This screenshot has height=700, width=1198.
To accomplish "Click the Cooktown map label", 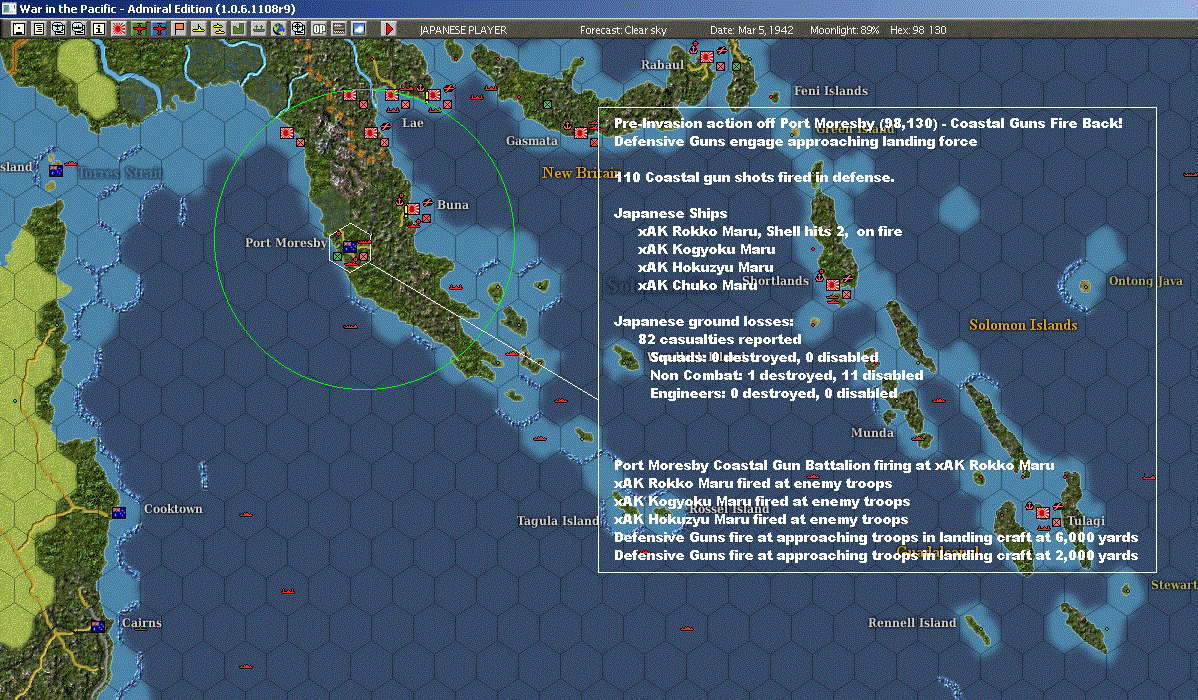I will click(173, 509).
